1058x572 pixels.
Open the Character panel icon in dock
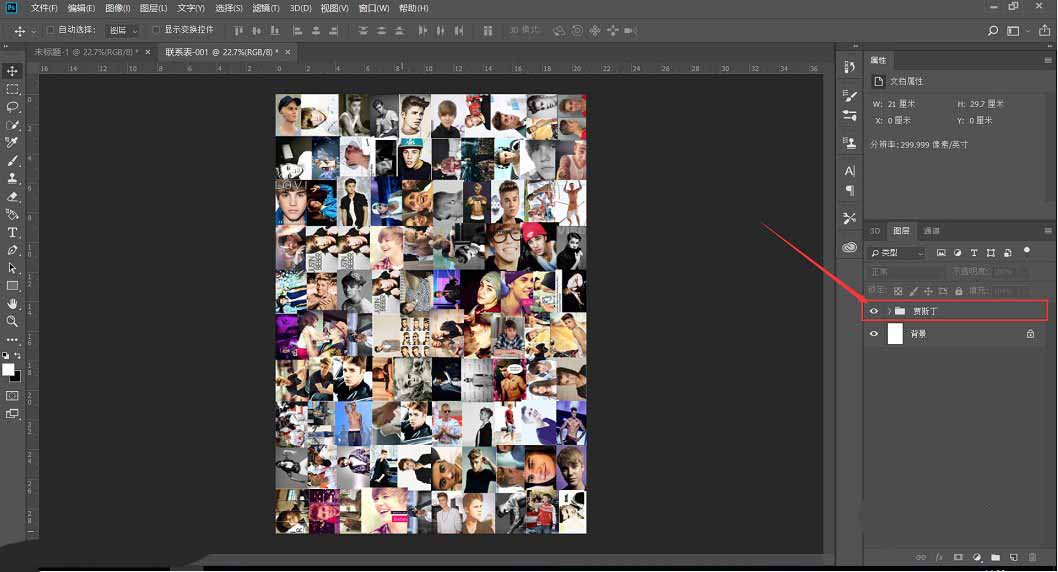click(850, 171)
